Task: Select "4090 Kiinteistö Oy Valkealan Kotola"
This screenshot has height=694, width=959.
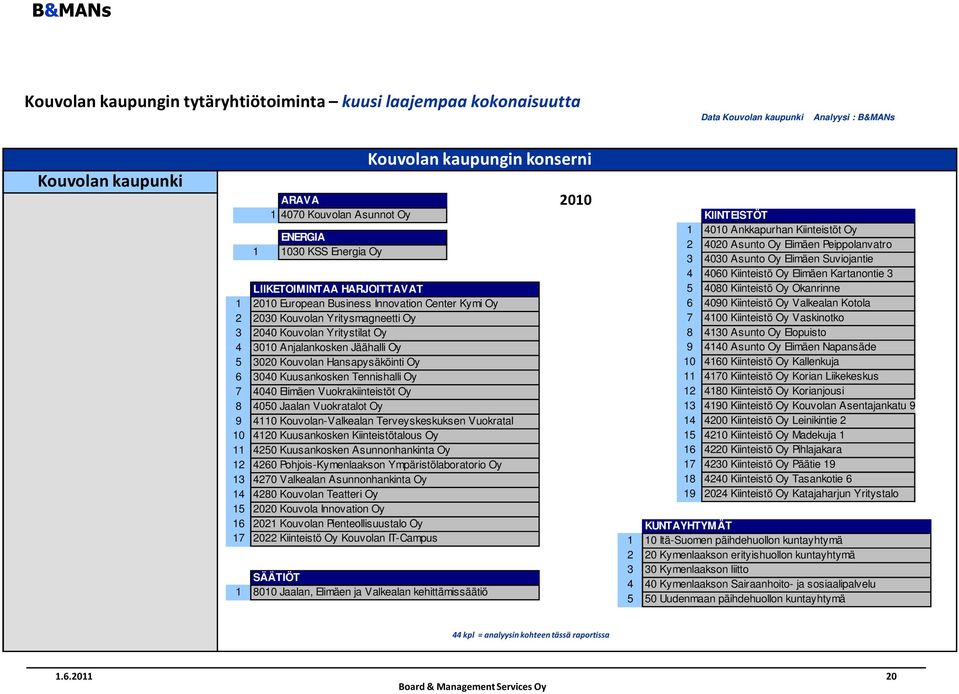Action: [x=809, y=303]
